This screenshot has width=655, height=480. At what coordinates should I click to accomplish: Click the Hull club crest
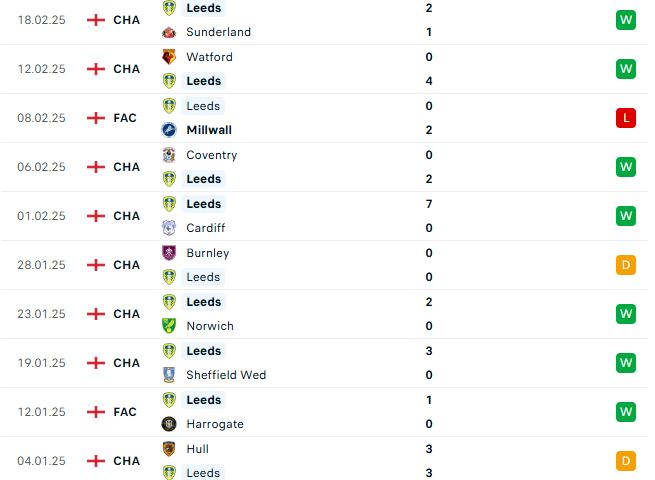[169, 449]
